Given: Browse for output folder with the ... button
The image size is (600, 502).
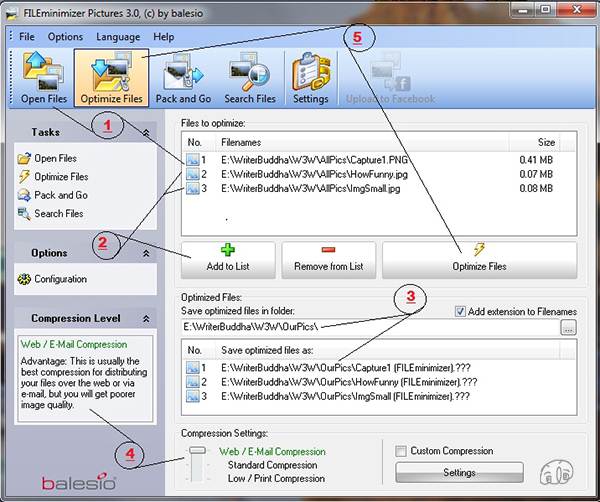Looking at the screenshot, I should [569, 328].
